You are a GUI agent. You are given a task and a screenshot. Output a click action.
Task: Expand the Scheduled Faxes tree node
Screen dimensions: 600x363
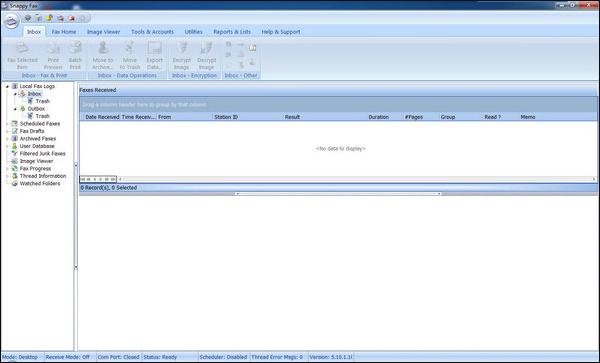pyautogui.click(x=7, y=124)
